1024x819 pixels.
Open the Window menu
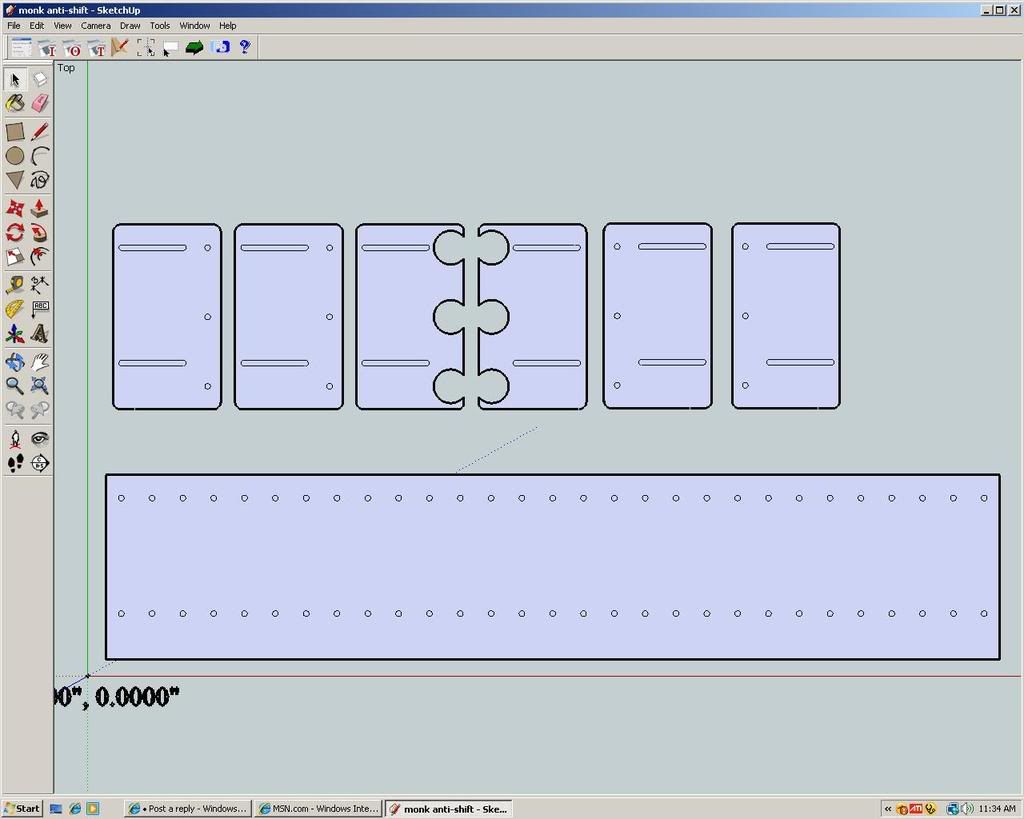[194, 25]
